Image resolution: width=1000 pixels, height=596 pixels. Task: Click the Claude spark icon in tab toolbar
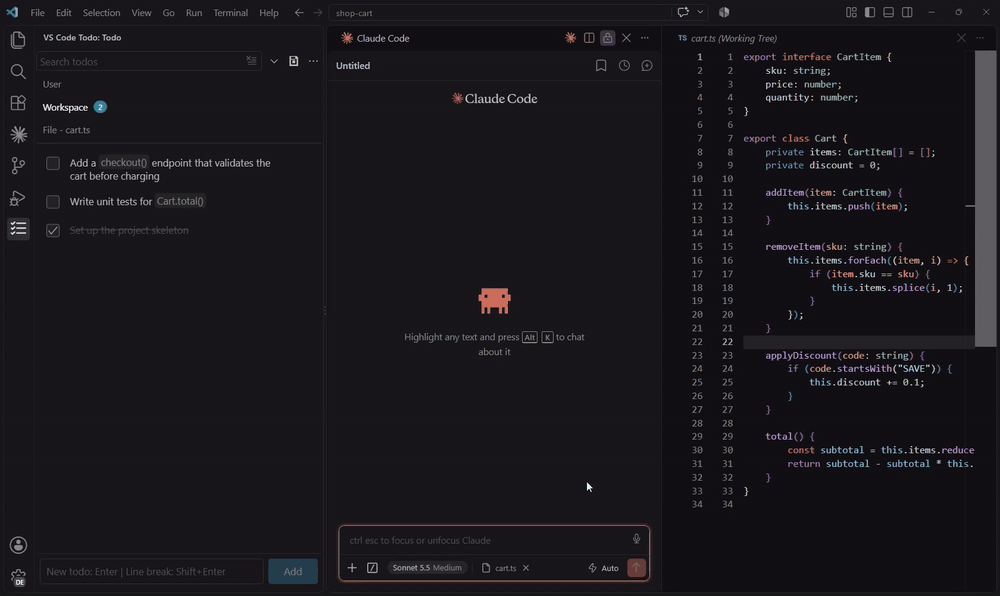[570, 38]
